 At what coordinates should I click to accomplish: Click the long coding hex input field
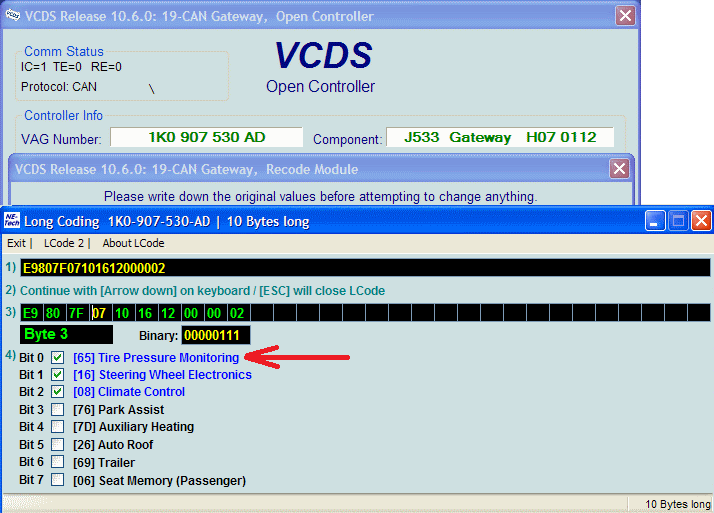[x=365, y=268]
